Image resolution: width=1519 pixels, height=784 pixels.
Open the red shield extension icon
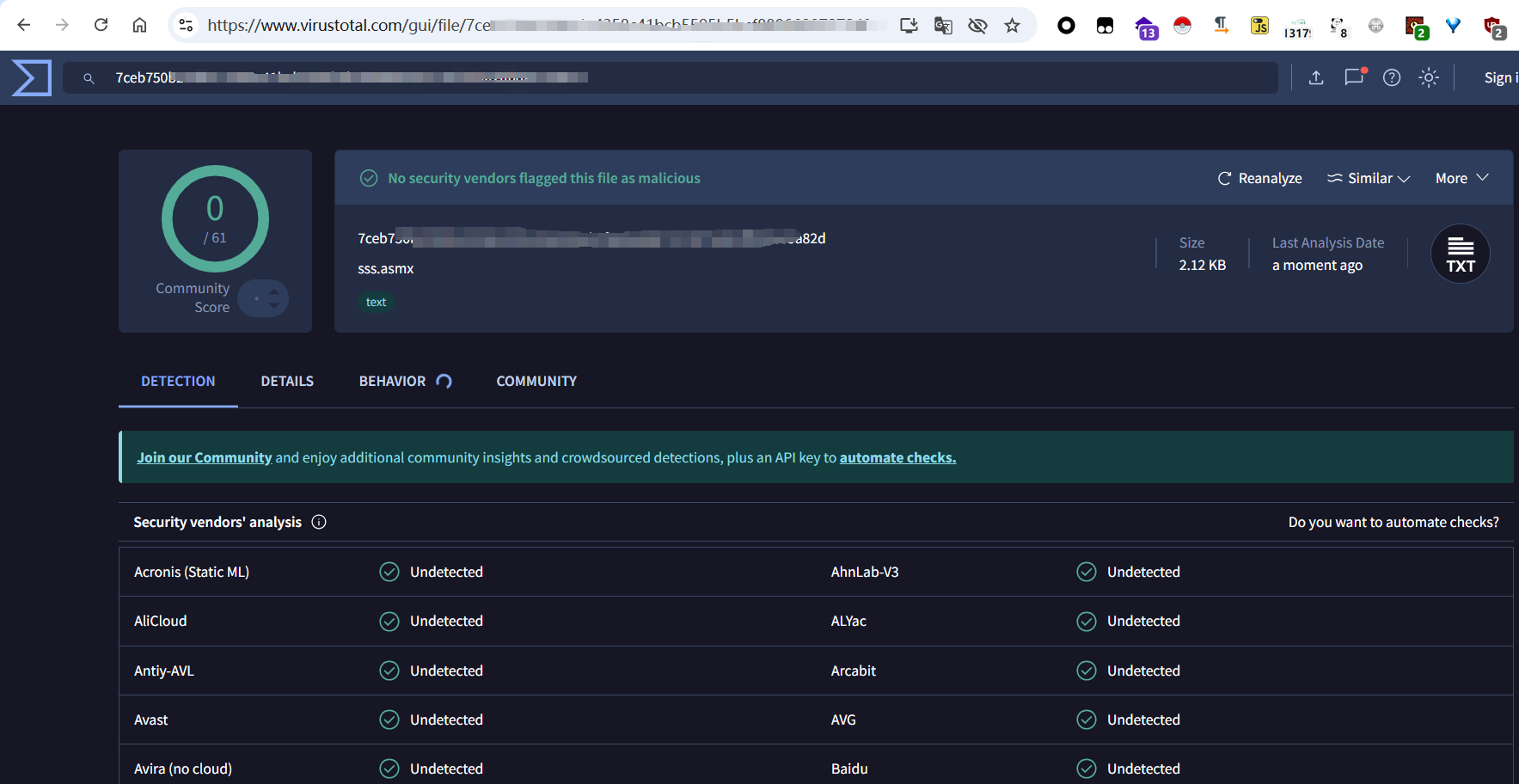pyautogui.click(x=1494, y=28)
